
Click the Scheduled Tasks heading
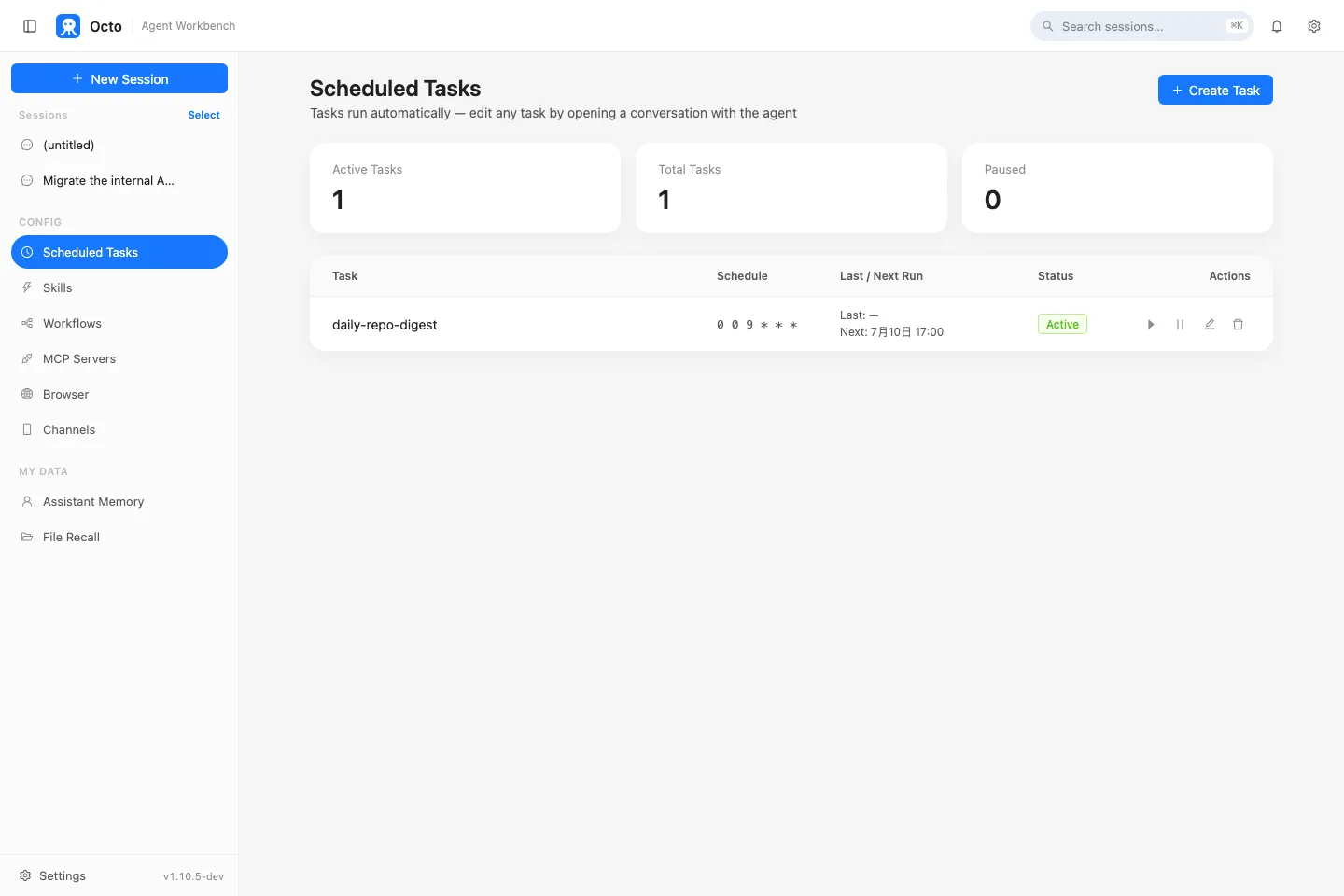[x=395, y=89]
